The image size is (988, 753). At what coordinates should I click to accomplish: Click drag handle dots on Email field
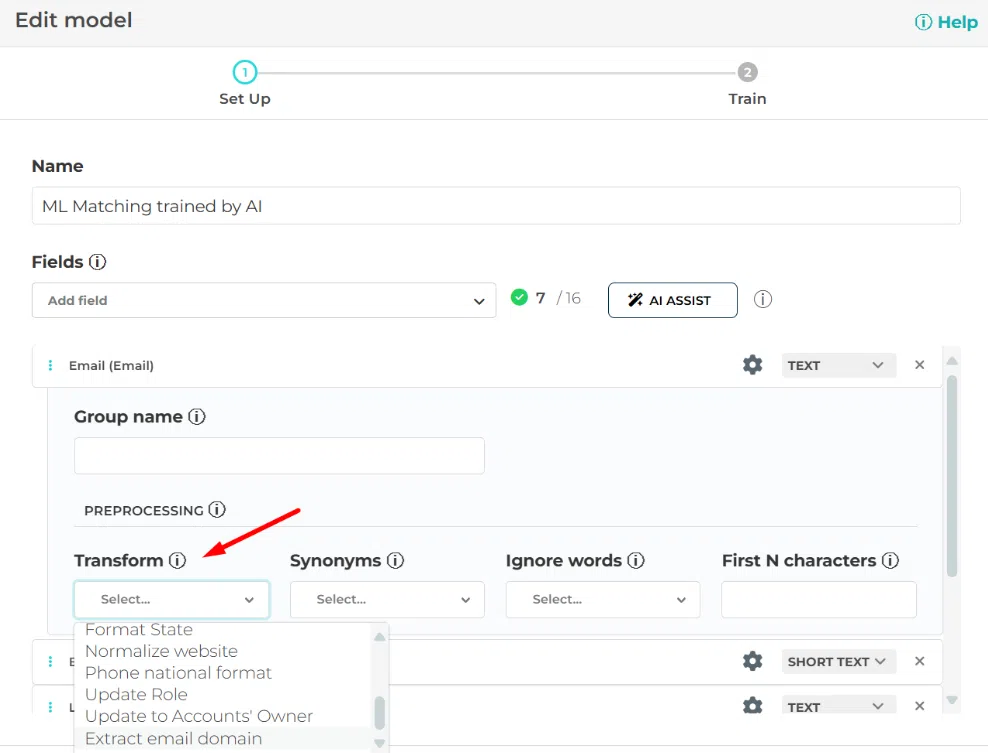pyautogui.click(x=50, y=366)
